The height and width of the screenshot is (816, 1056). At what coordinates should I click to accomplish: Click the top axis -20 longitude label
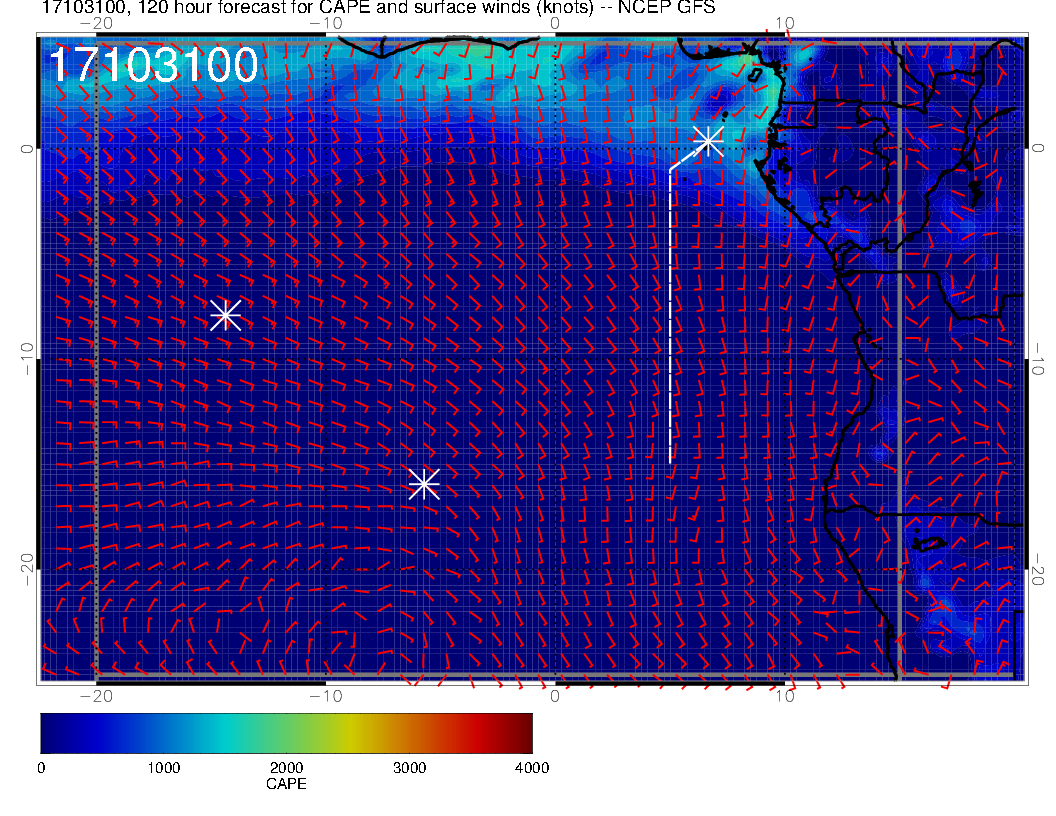pos(95,22)
